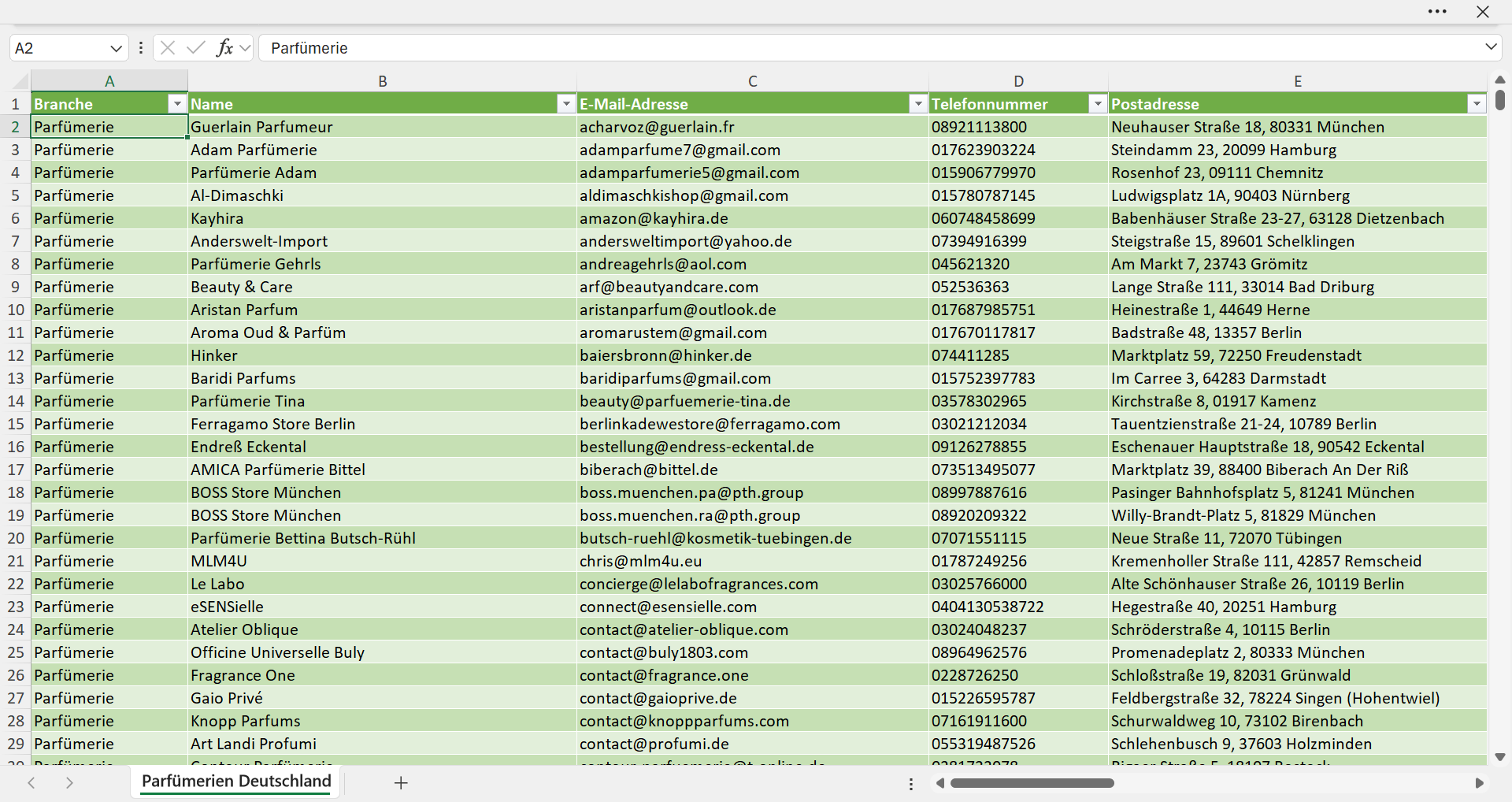Open the Branche column filter dropdown
1512x802 pixels.
[177, 104]
